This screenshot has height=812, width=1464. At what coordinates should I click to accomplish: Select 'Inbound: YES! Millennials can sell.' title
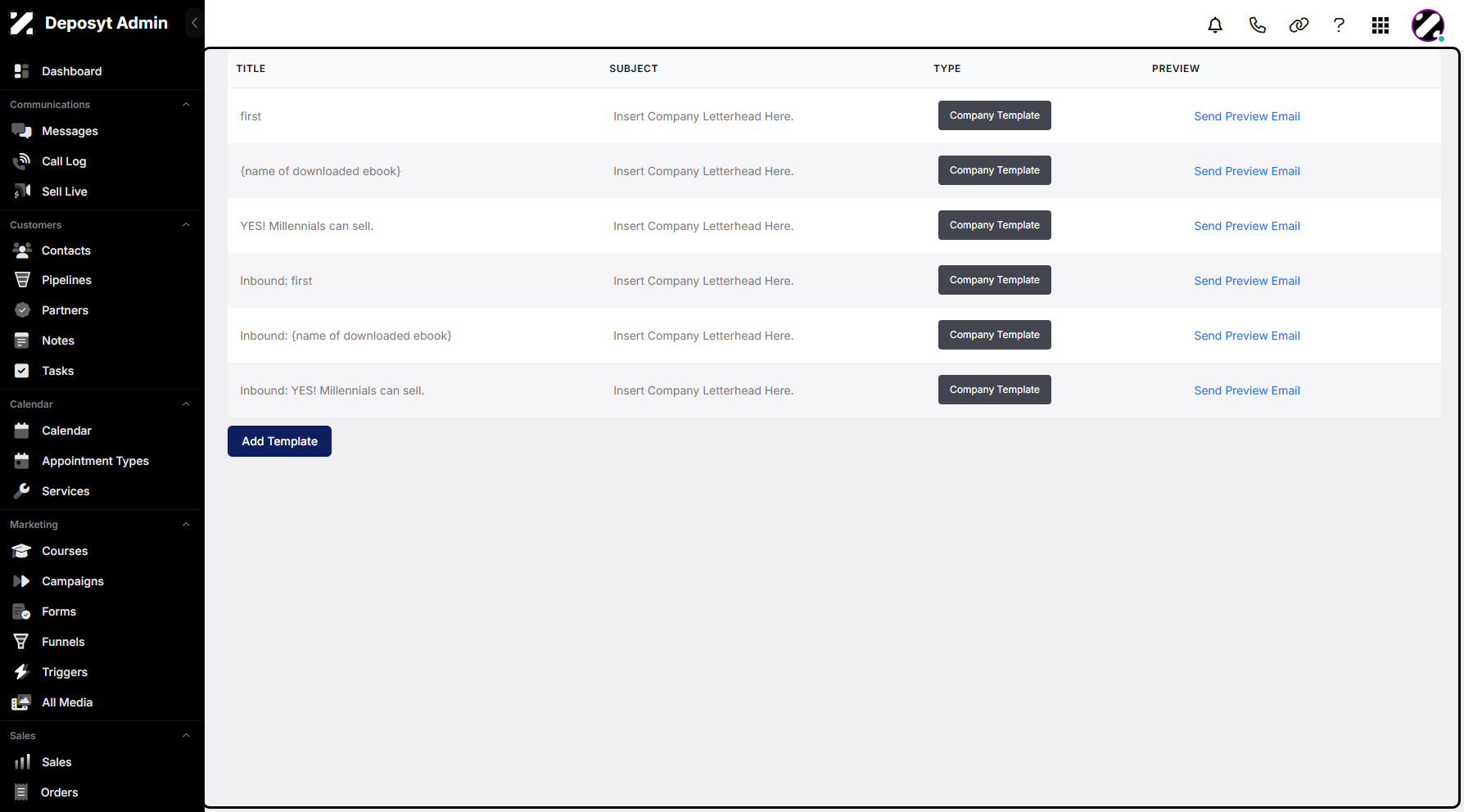[332, 390]
